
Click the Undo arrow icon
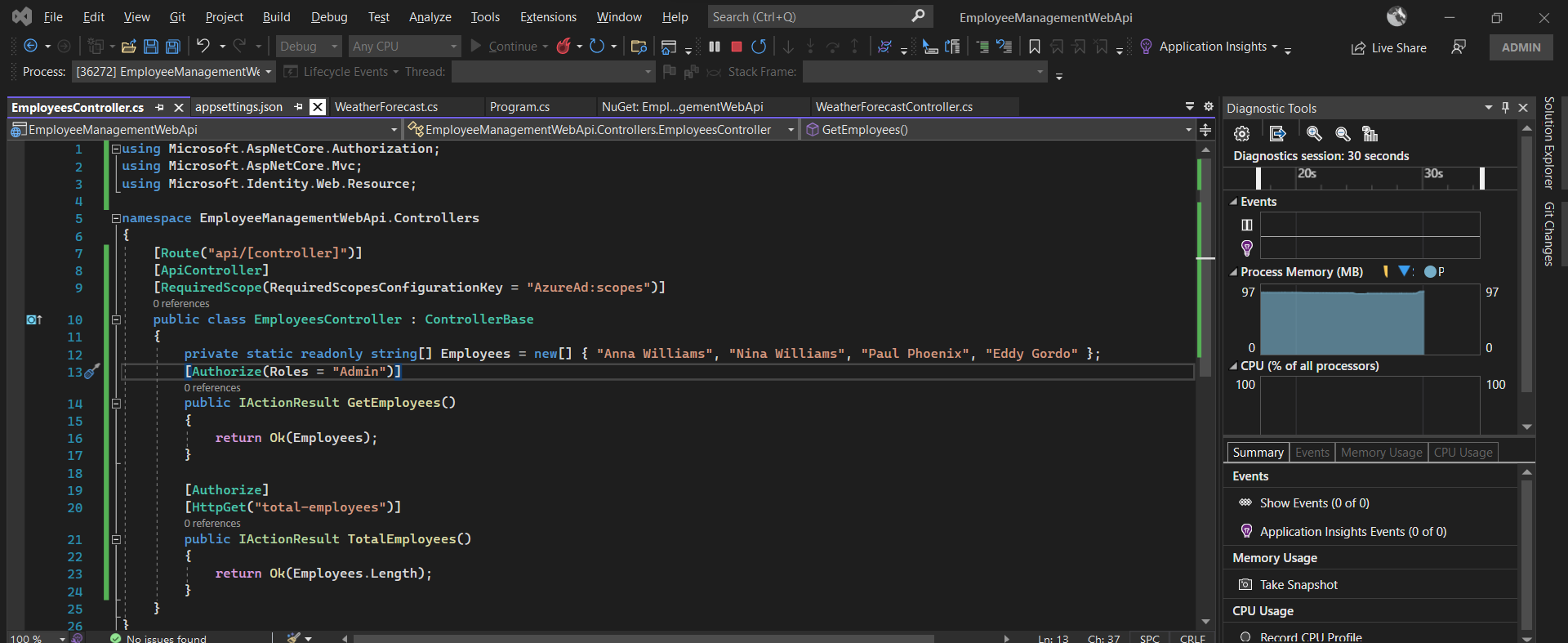(203, 47)
